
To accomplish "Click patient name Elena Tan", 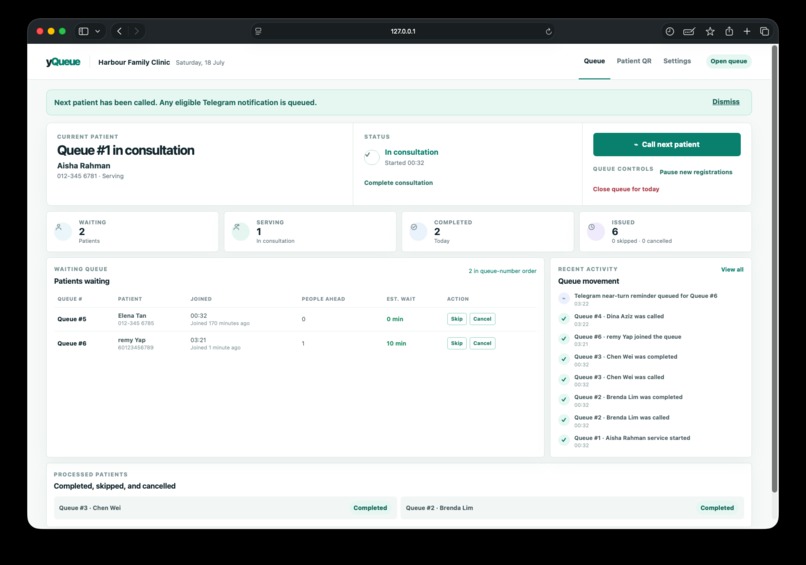I will pyautogui.click(x=132, y=316).
